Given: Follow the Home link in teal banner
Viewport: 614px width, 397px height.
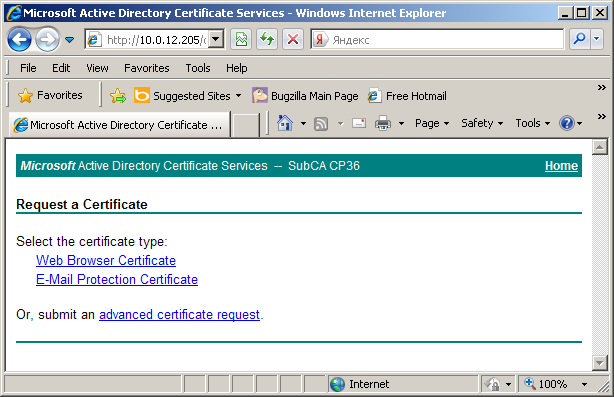Looking at the screenshot, I should (561, 166).
